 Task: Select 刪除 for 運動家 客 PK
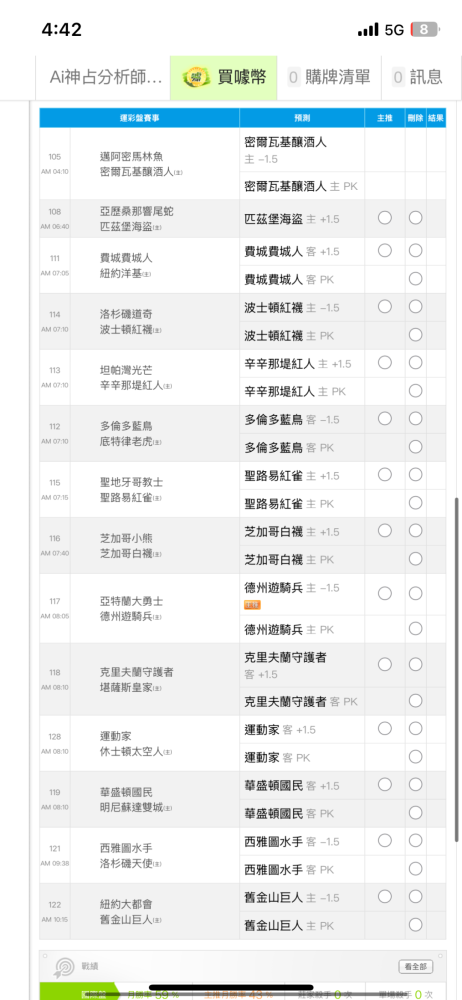[415, 757]
